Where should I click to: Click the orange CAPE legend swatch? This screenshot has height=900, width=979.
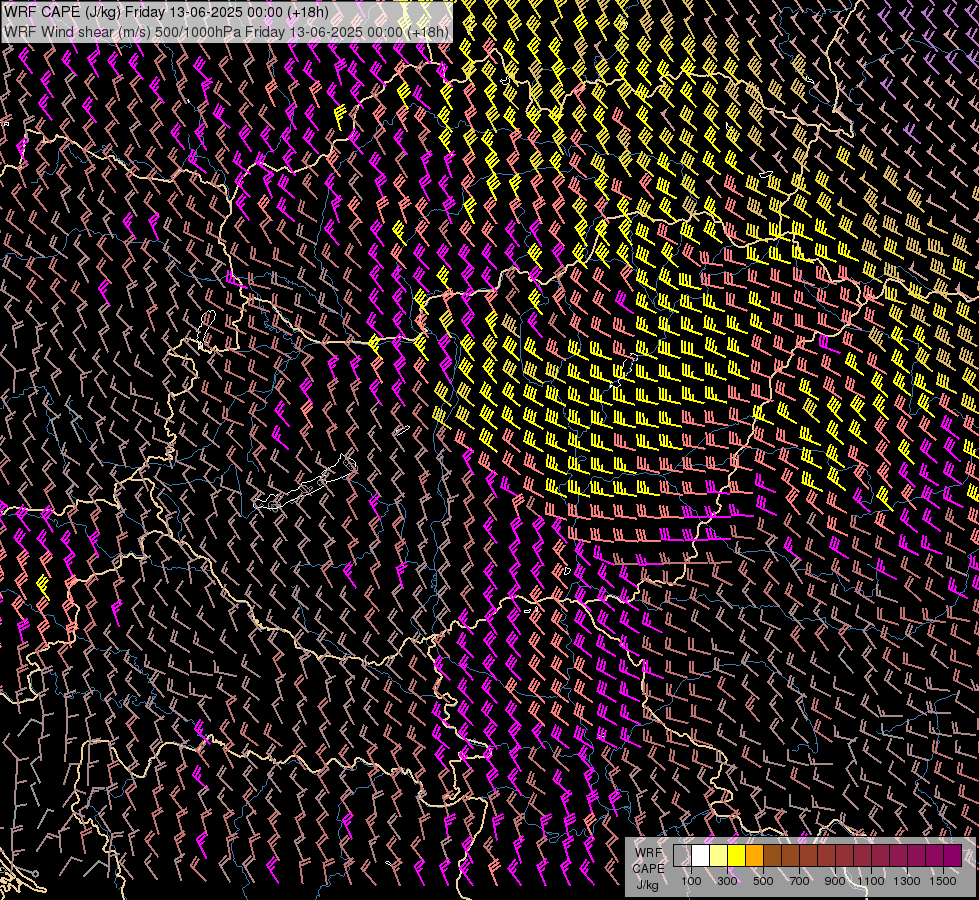754,856
